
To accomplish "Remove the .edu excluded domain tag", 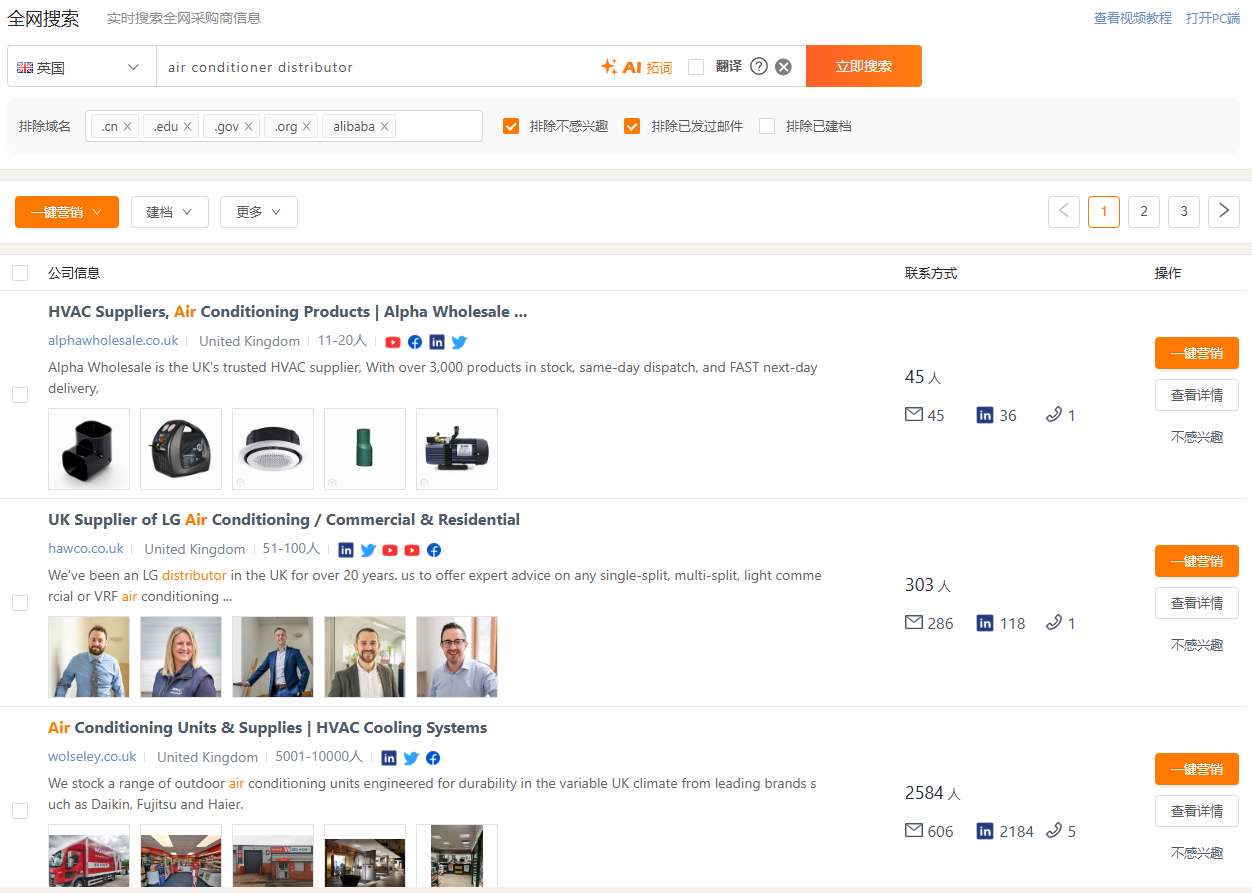I will pos(187,126).
